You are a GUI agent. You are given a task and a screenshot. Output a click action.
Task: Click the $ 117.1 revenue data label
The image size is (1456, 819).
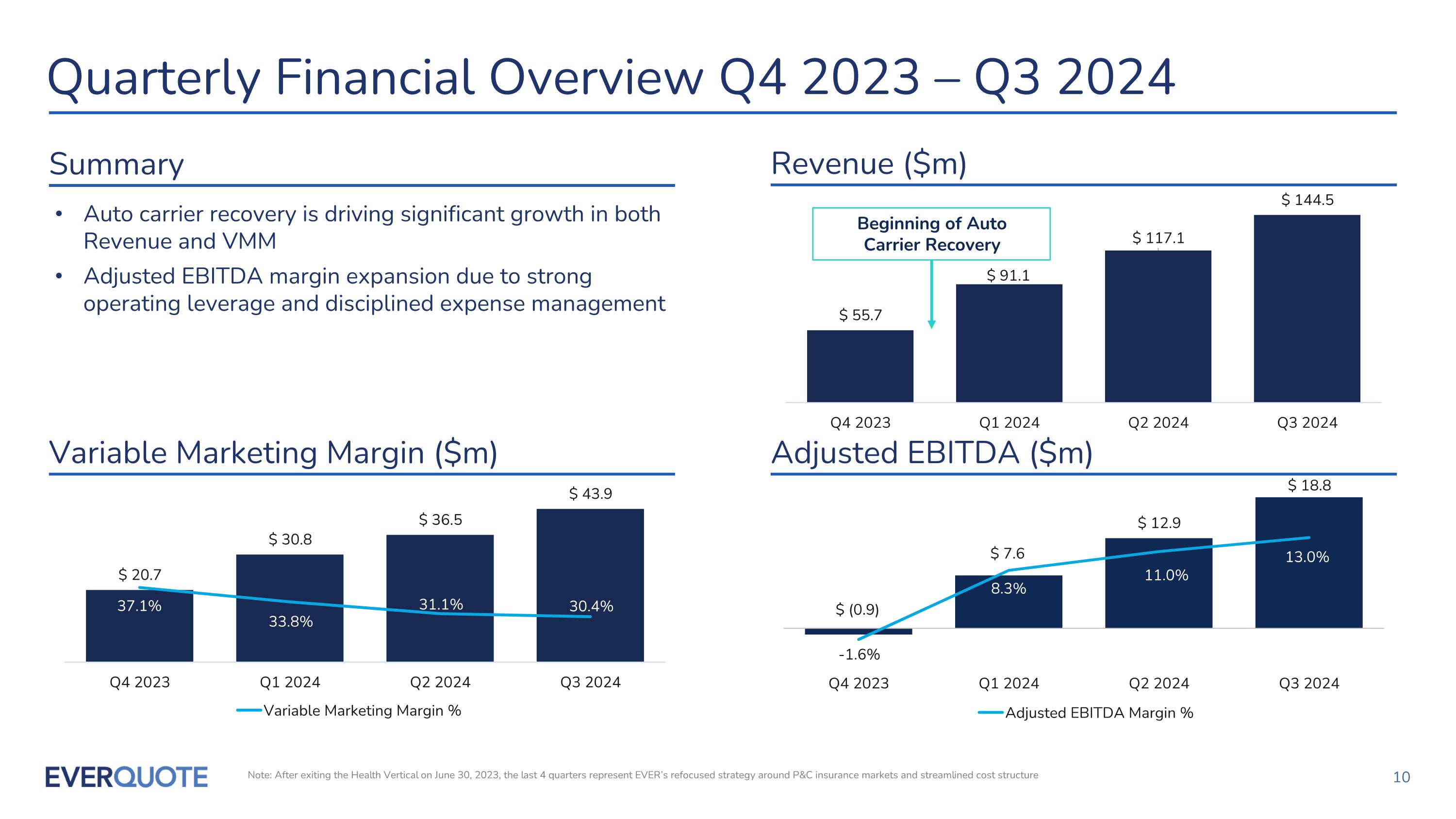click(1158, 238)
